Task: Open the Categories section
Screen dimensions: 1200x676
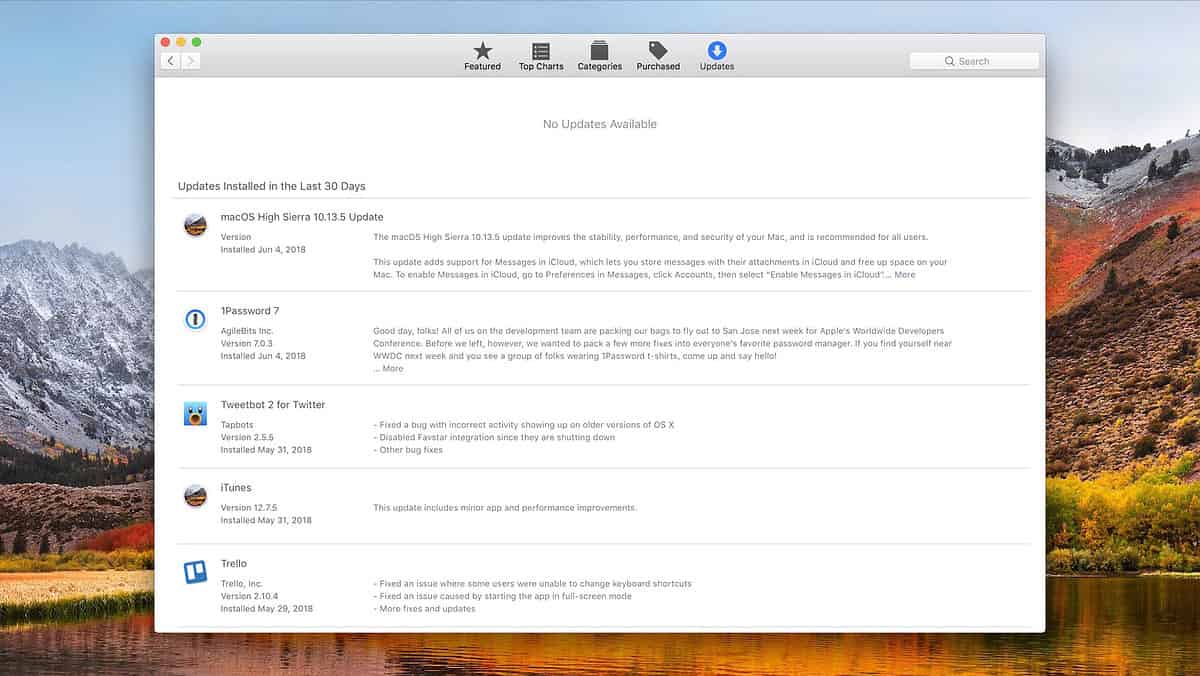Action: click(599, 55)
